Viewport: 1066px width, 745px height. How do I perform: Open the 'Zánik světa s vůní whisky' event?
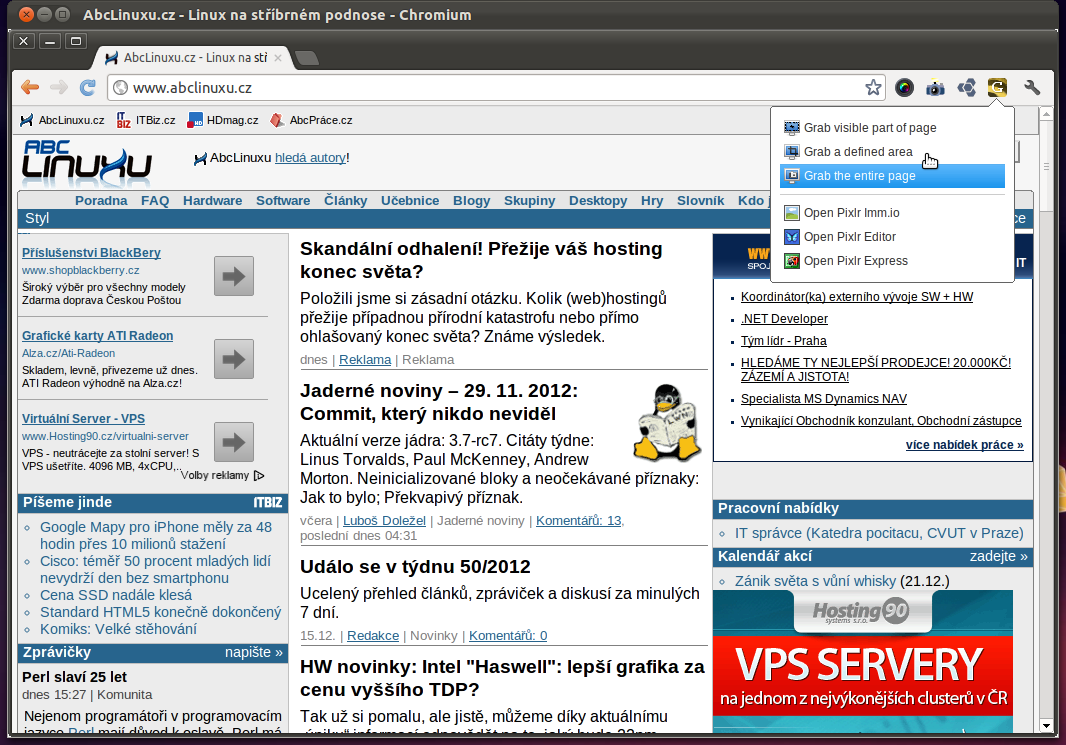pyautogui.click(x=815, y=581)
